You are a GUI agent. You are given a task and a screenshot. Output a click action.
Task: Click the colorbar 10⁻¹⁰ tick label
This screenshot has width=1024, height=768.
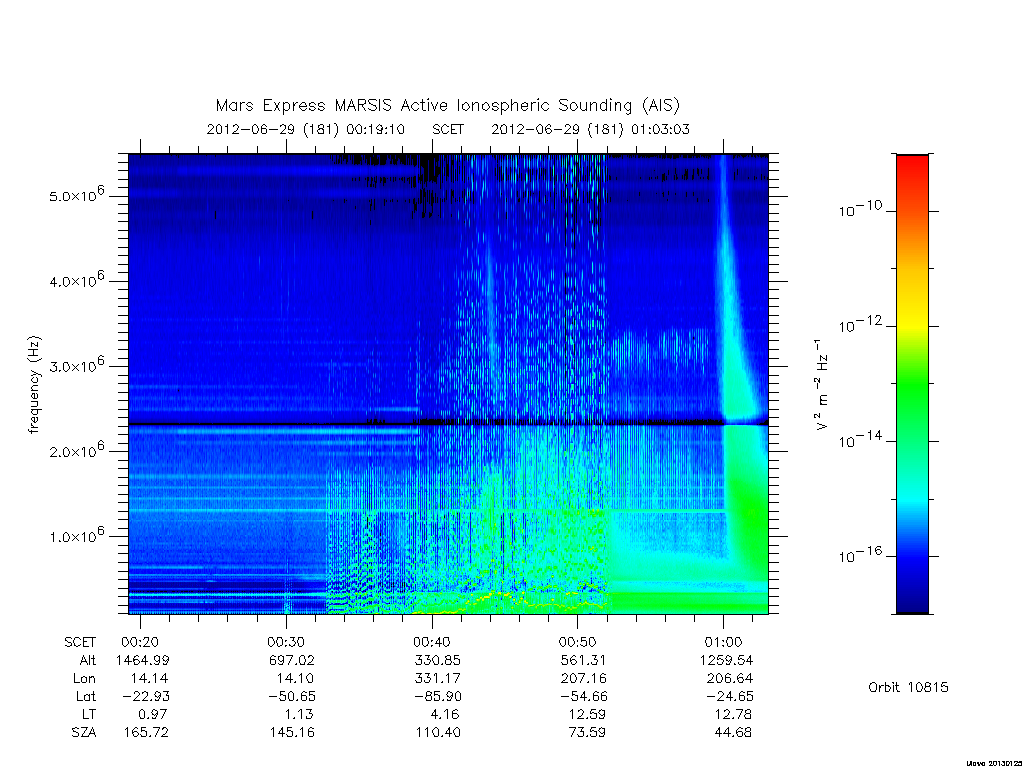coord(860,210)
